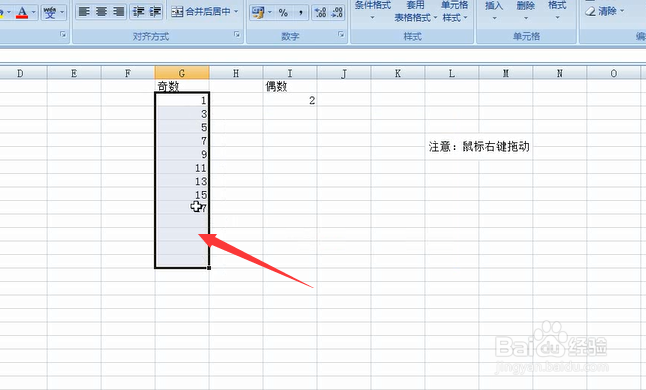The height and width of the screenshot is (390, 646).
Task: Open 单元格样式 cell styles menu
Action: tap(455, 12)
